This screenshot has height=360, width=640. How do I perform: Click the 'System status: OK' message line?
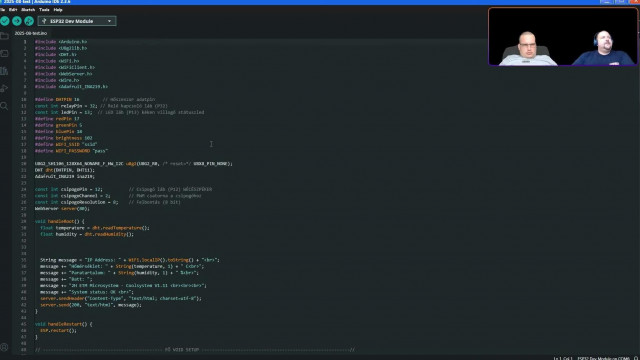[87, 292]
